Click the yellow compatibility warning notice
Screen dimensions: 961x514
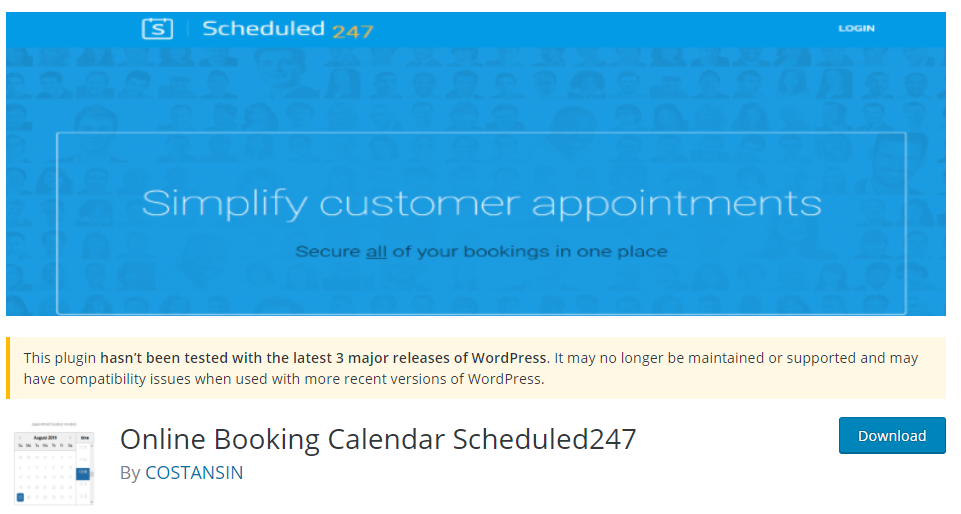pos(476,368)
